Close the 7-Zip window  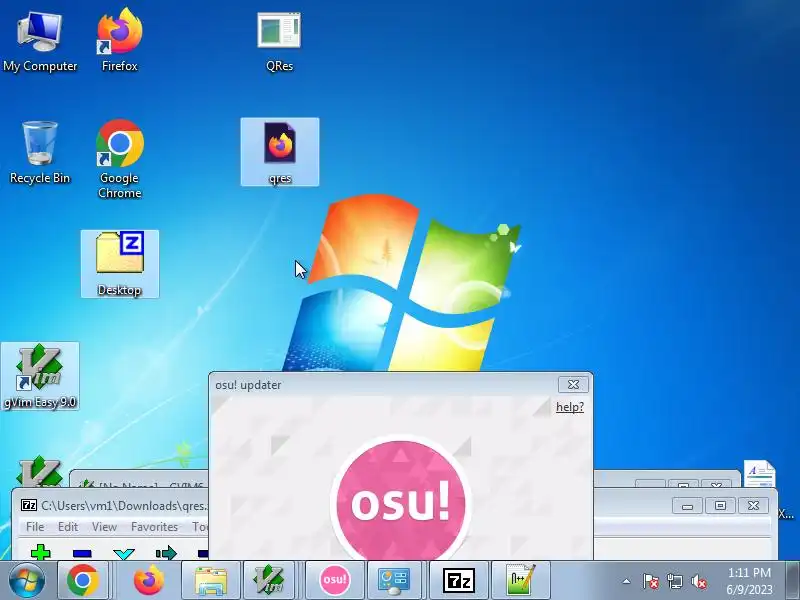(754, 506)
